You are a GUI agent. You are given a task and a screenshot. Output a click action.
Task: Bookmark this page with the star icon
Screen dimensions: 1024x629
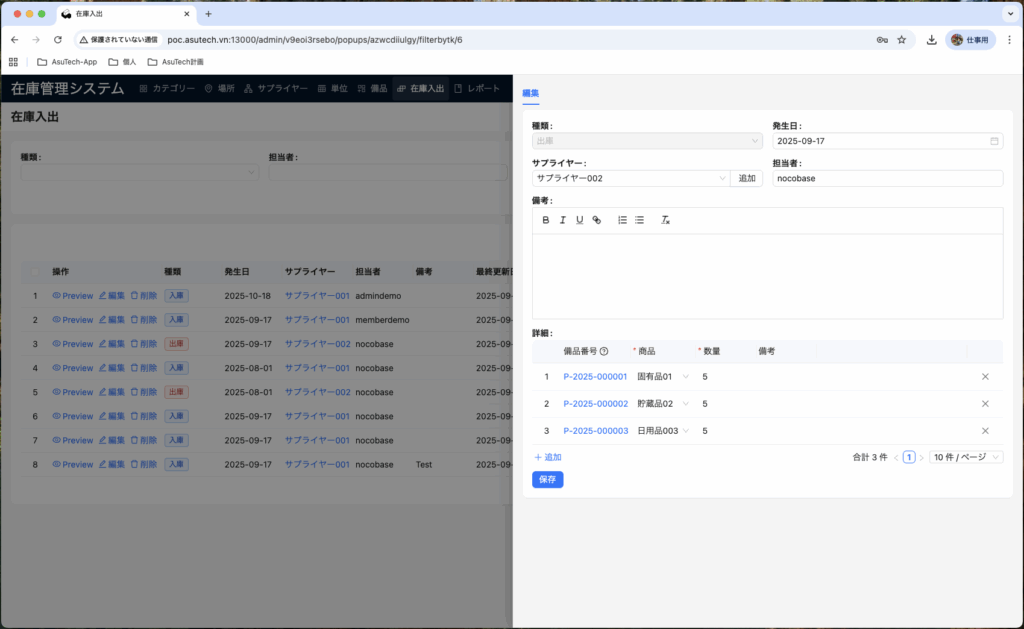[x=901, y=40]
